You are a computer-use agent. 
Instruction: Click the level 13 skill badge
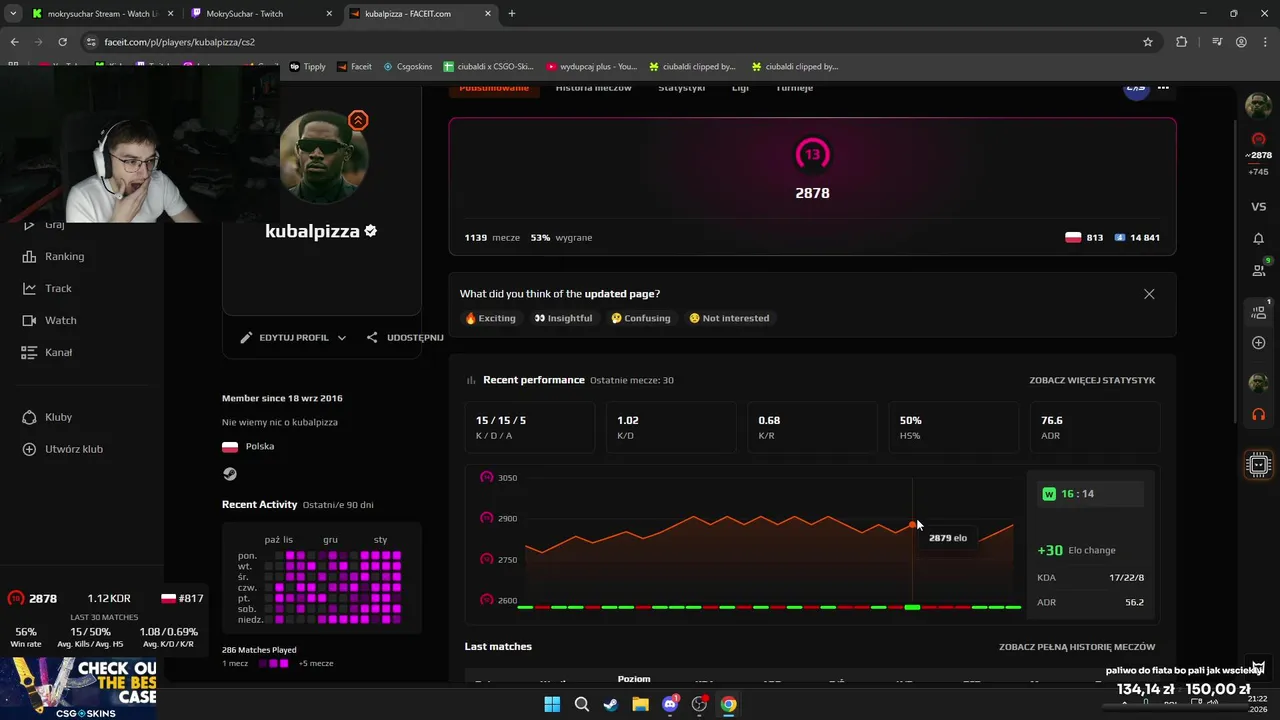[812, 154]
